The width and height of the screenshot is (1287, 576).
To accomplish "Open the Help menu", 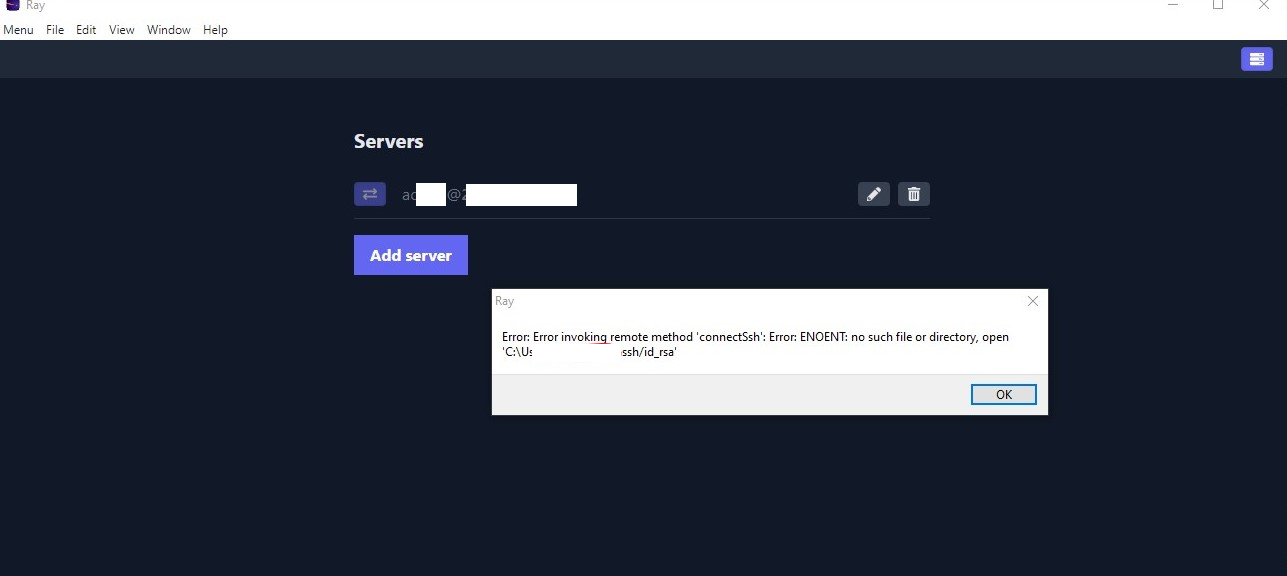I will [215, 29].
